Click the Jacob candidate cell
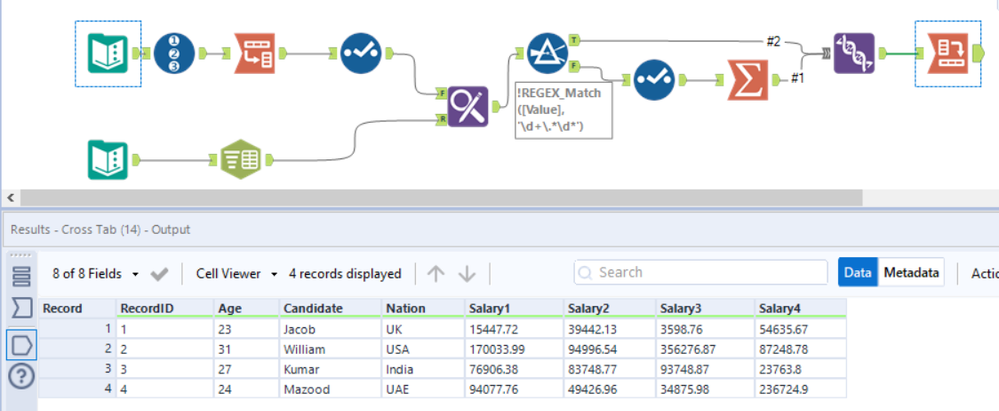 [330, 328]
